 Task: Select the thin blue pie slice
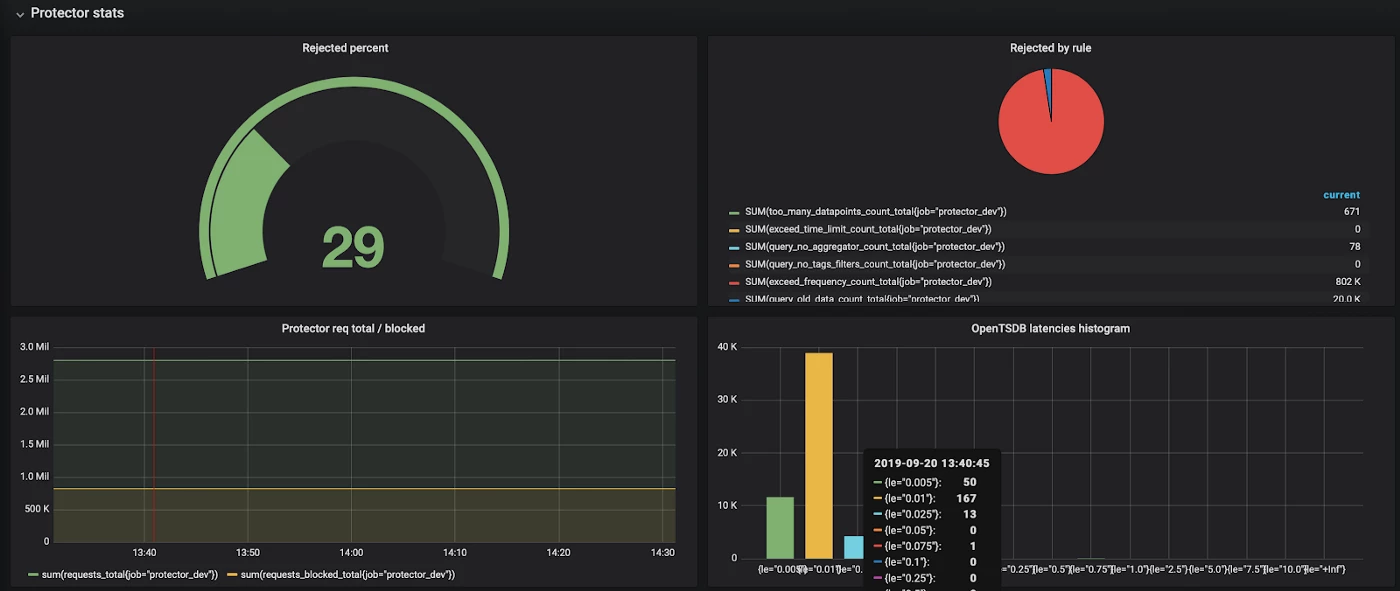(1047, 90)
